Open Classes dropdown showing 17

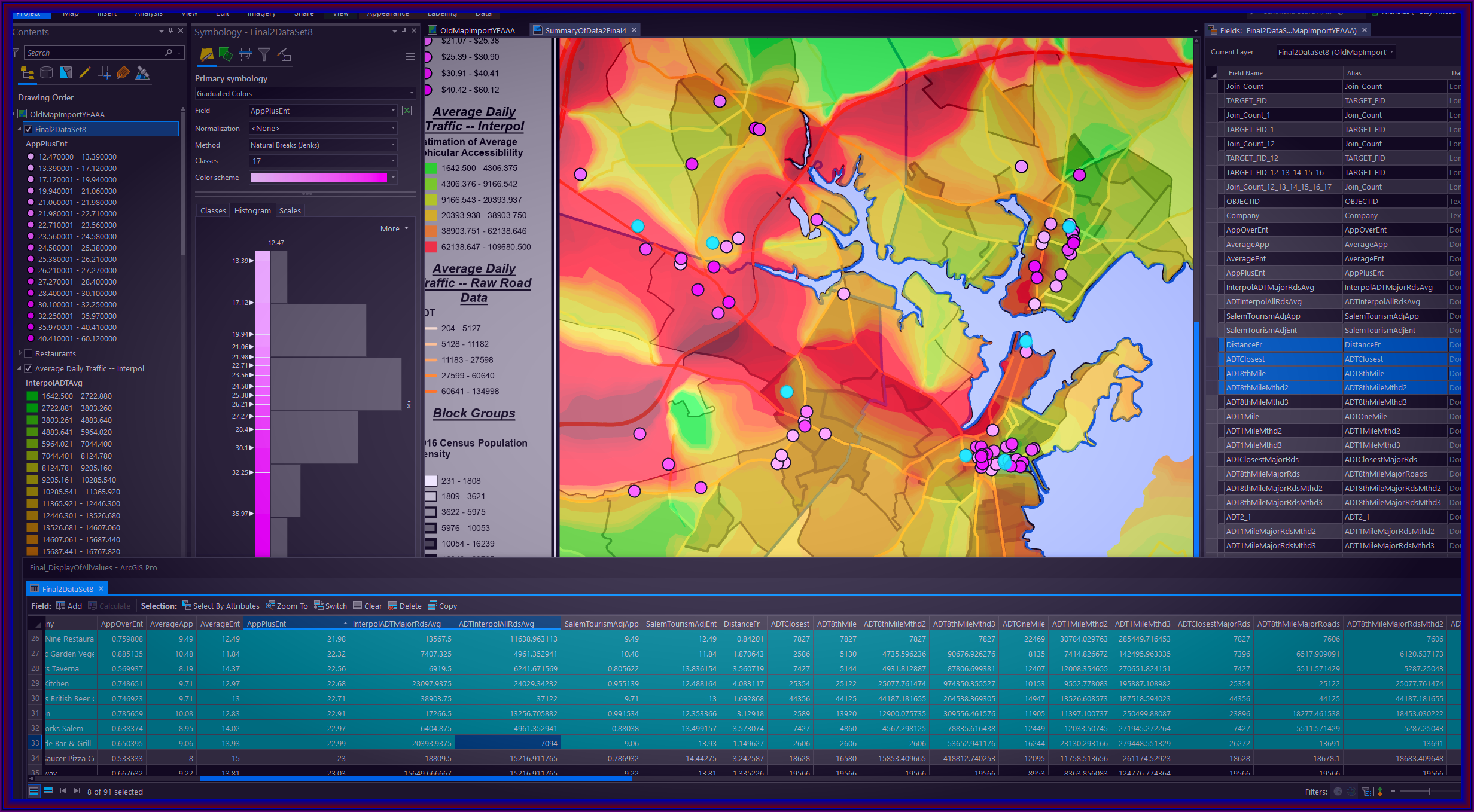(x=323, y=161)
